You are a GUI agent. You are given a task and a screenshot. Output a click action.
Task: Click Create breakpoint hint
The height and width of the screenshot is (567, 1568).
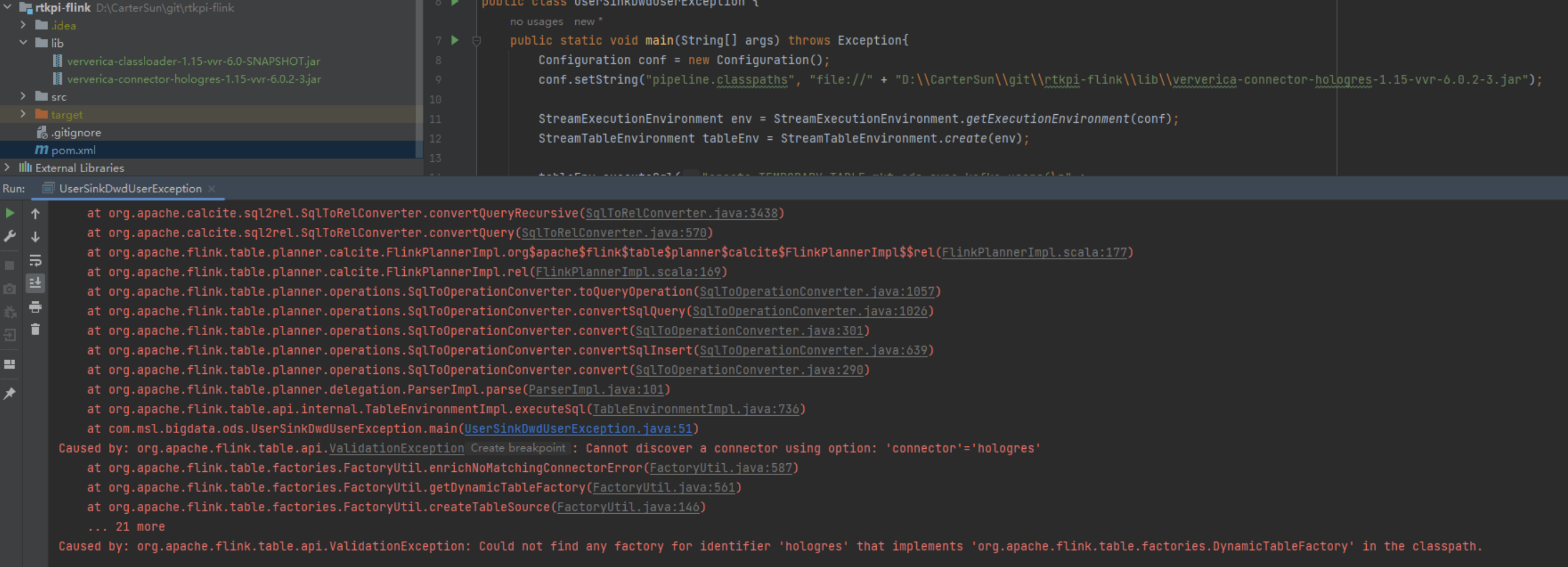tap(517, 448)
